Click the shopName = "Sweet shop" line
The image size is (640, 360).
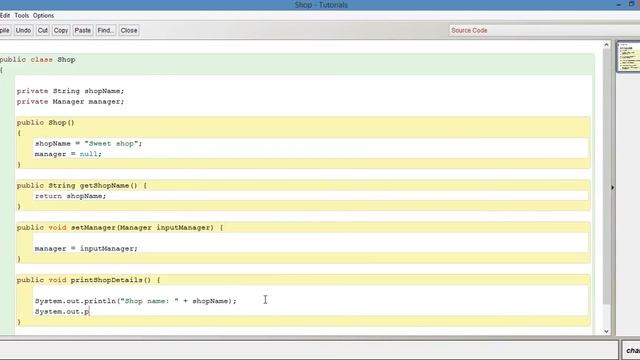88,144
